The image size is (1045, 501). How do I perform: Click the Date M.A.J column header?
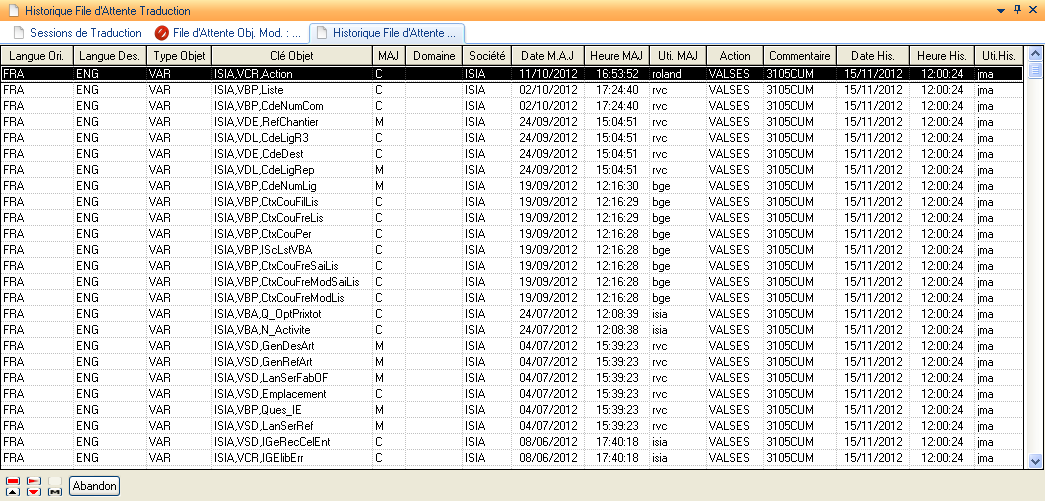pyautogui.click(x=547, y=56)
